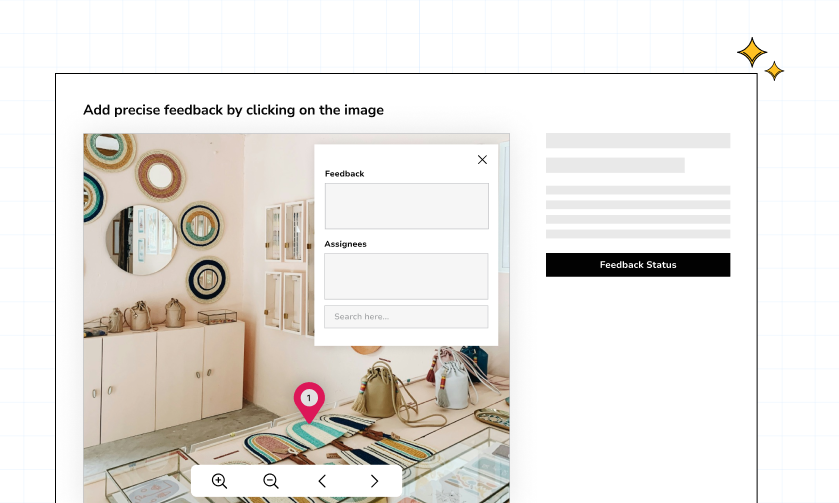Click the 'Search here...' field
The height and width of the screenshot is (503, 839).
click(406, 317)
